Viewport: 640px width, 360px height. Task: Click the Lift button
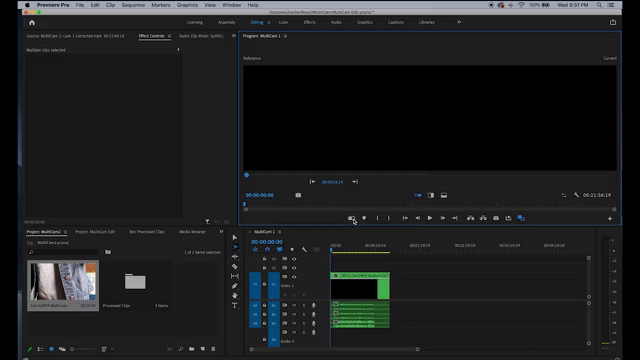[x=471, y=218]
